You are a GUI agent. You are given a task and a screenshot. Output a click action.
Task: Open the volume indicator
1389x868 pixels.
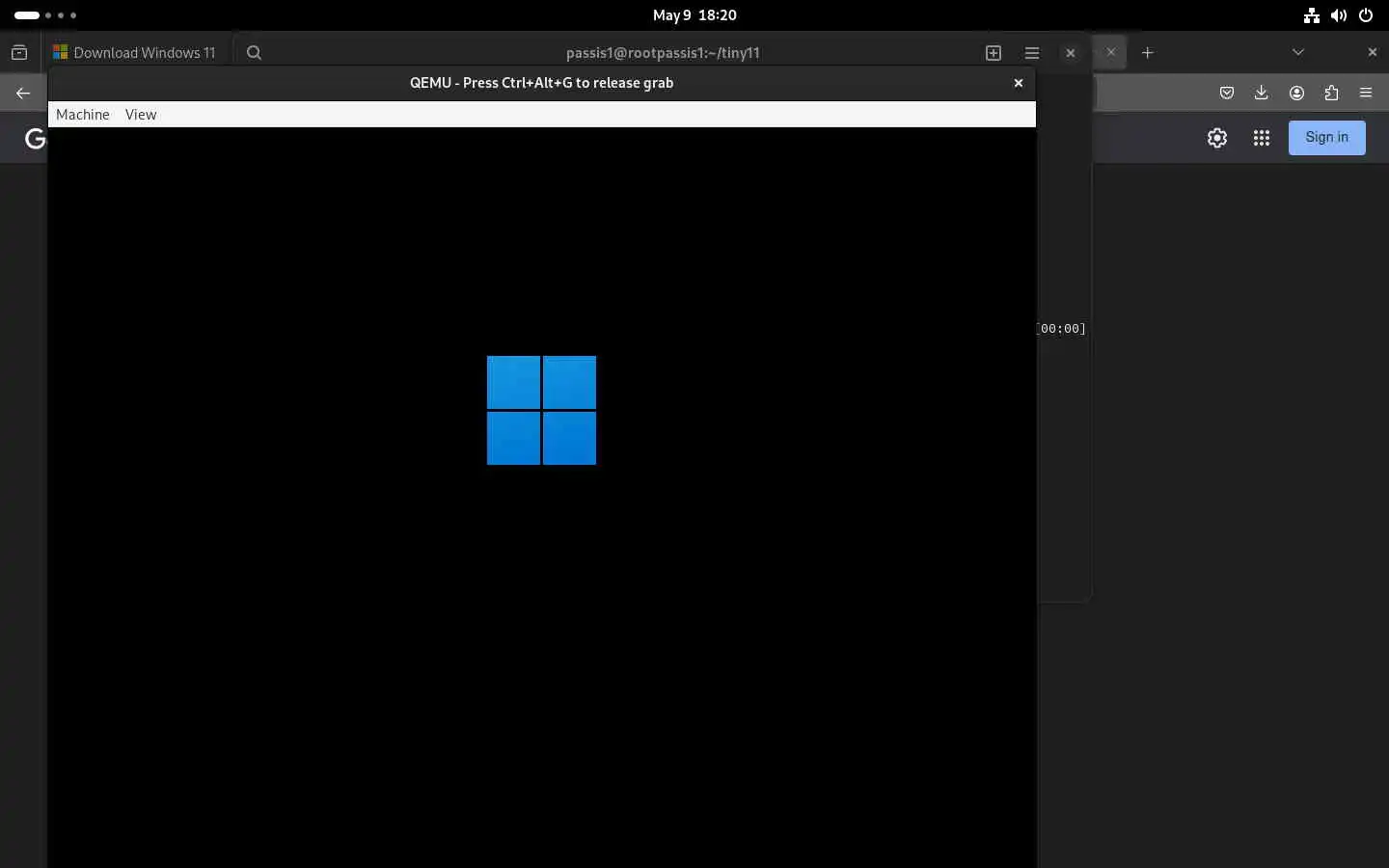pyautogui.click(x=1339, y=15)
